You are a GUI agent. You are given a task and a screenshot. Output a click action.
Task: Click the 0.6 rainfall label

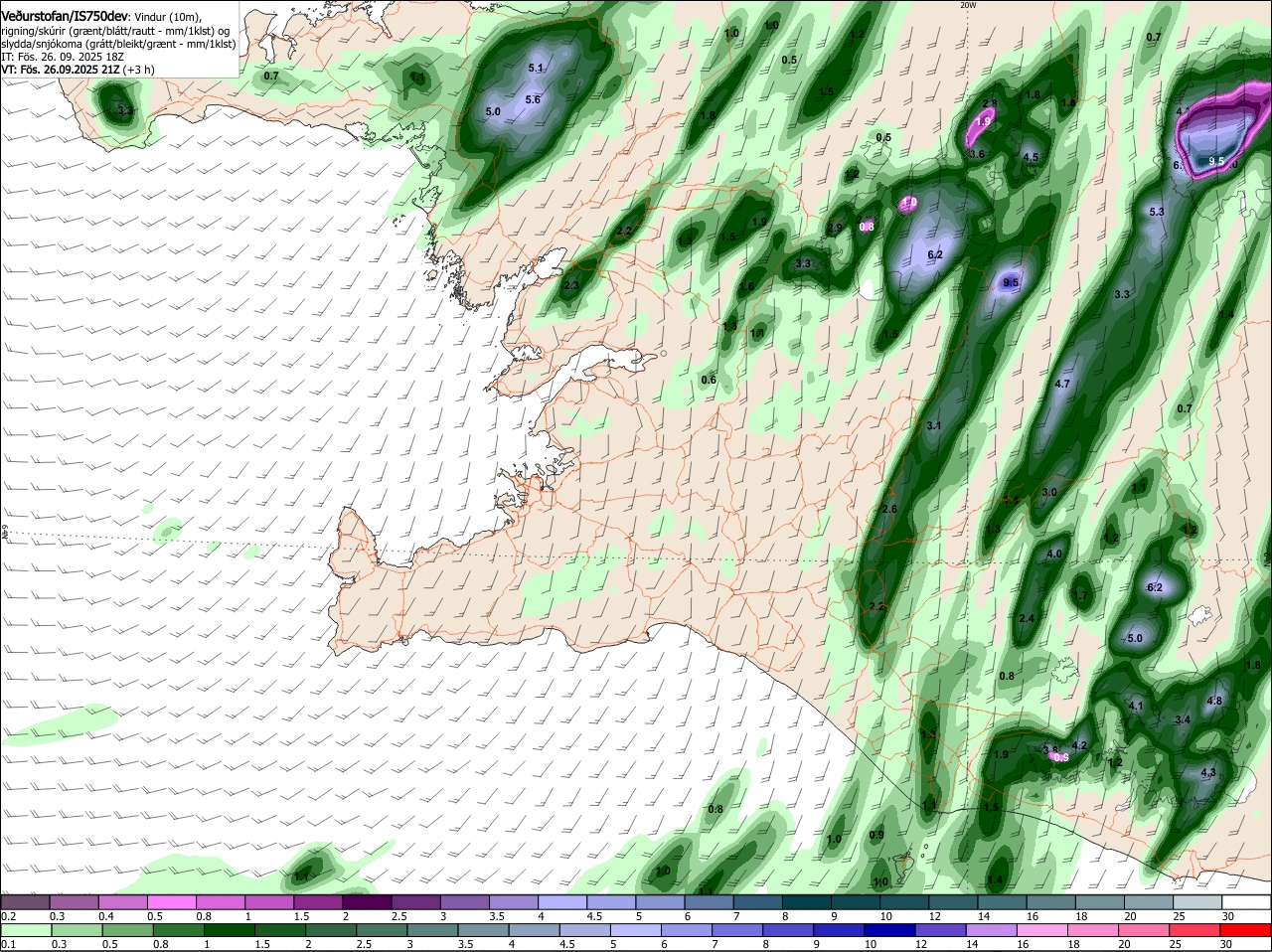709,380
